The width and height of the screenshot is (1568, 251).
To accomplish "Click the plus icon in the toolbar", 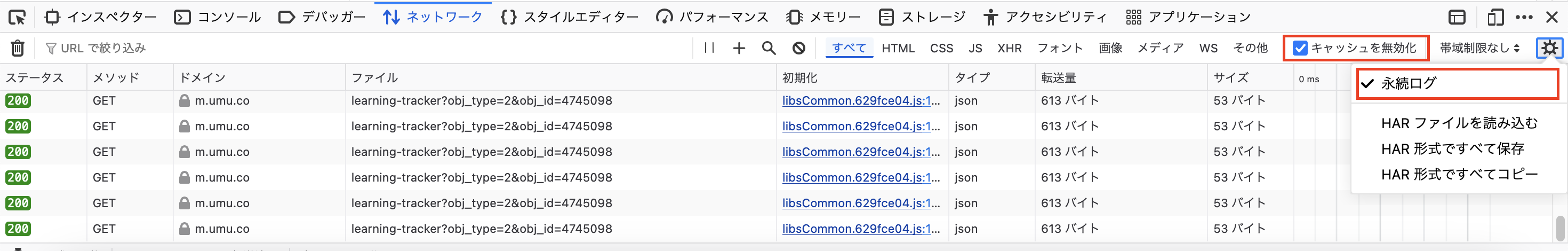I will [x=738, y=48].
